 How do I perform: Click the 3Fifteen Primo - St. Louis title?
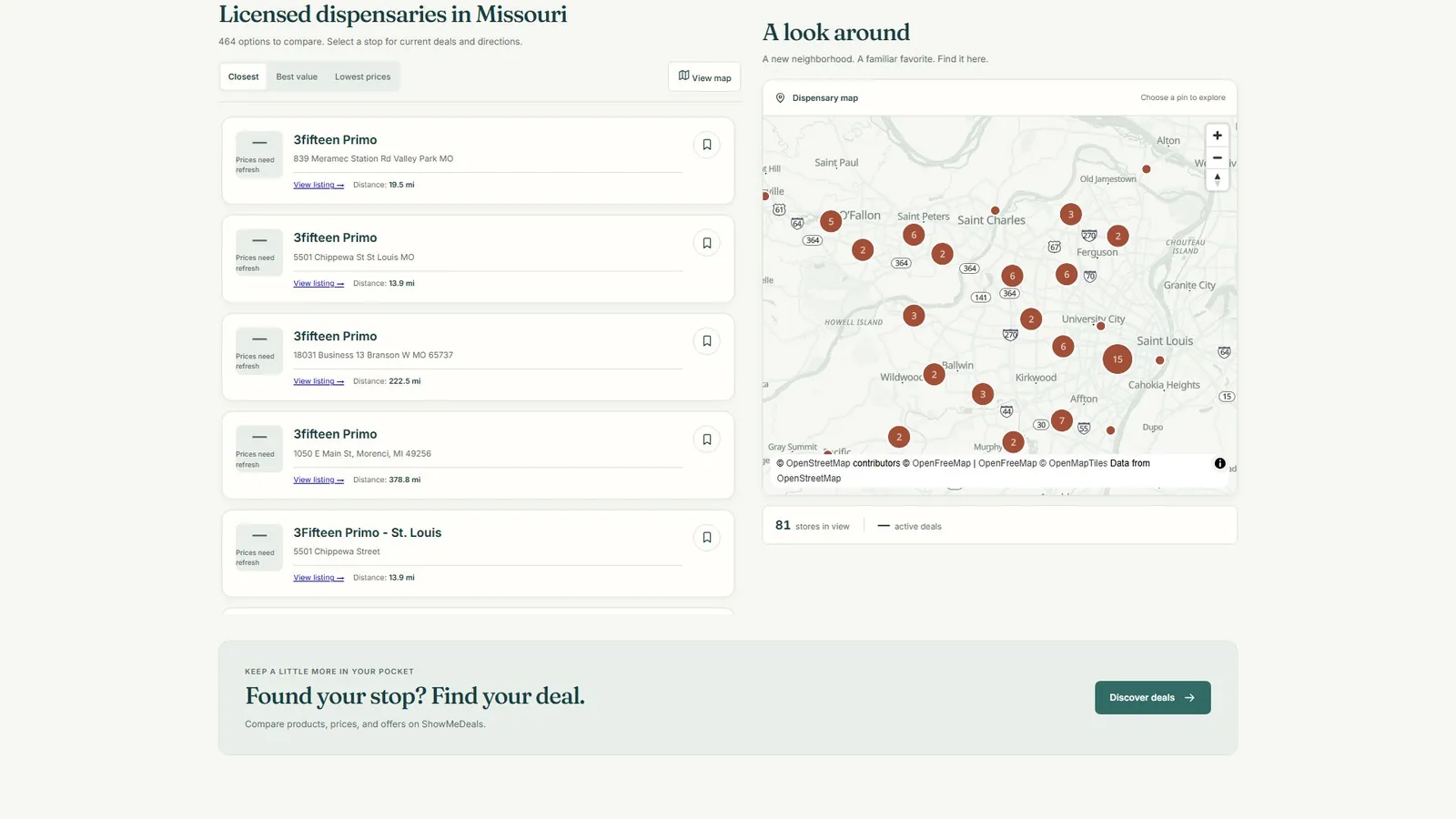coord(367,532)
